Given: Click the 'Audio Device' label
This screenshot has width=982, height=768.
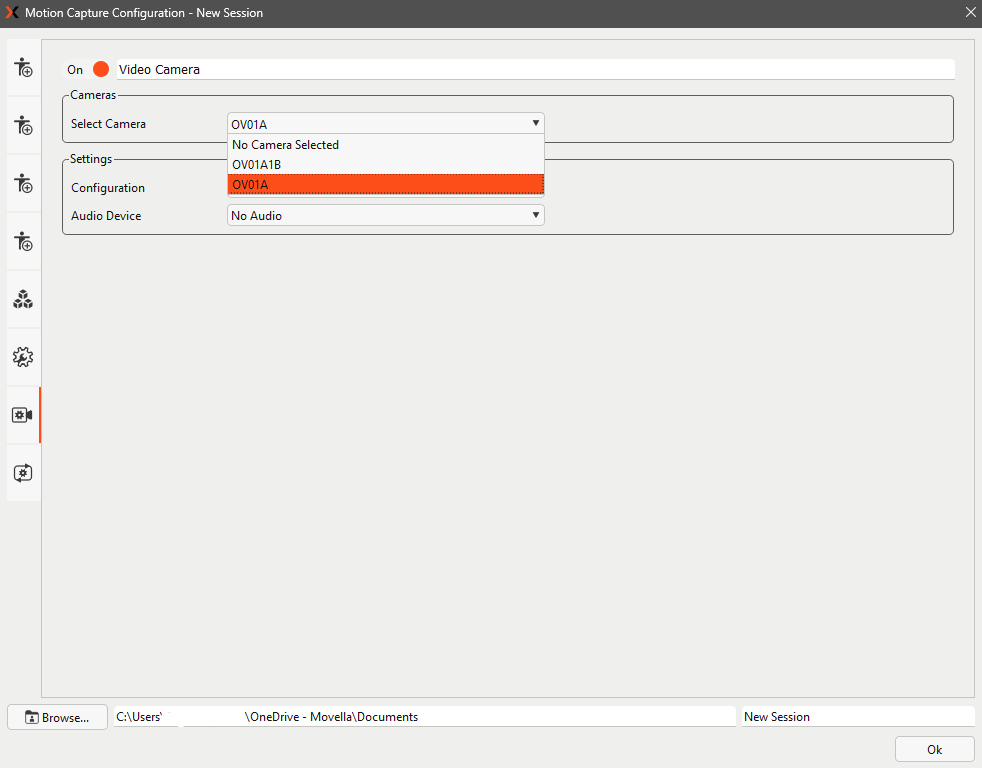Looking at the screenshot, I should click(x=106, y=215).
